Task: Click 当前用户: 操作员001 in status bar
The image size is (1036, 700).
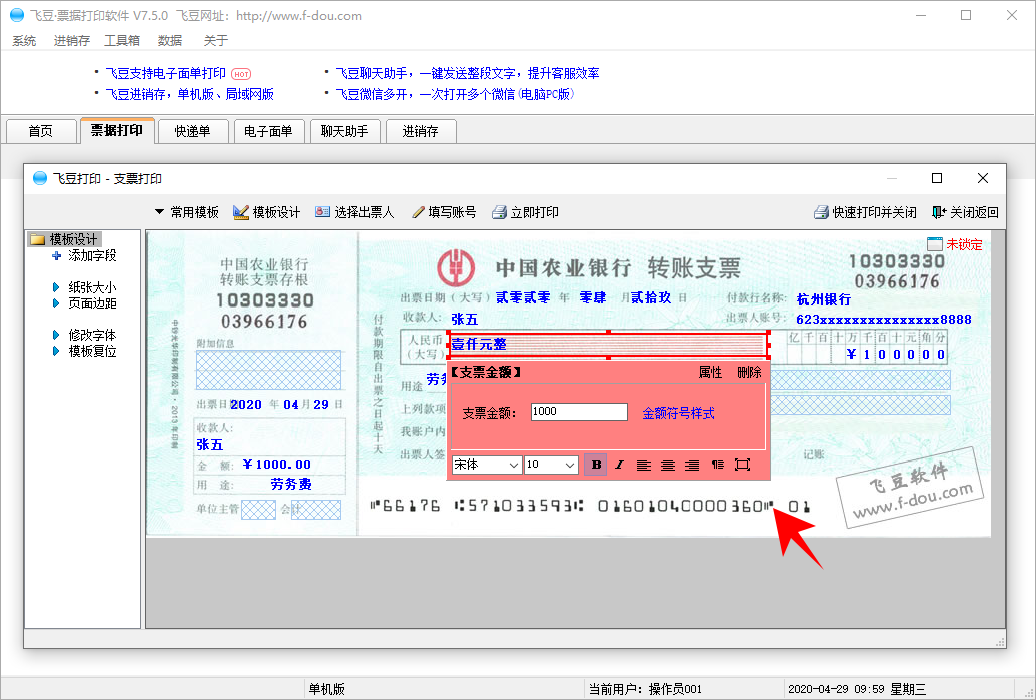Action: pyautogui.click(x=646, y=689)
